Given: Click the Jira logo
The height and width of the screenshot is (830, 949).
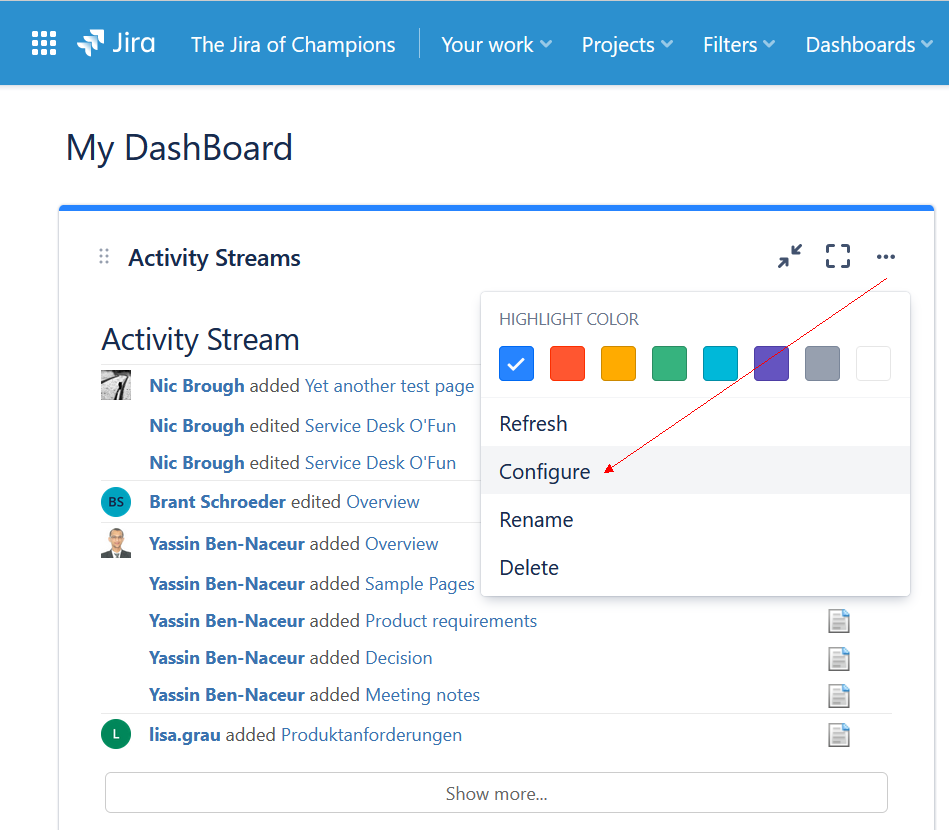Looking at the screenshot, I should 116,43.
